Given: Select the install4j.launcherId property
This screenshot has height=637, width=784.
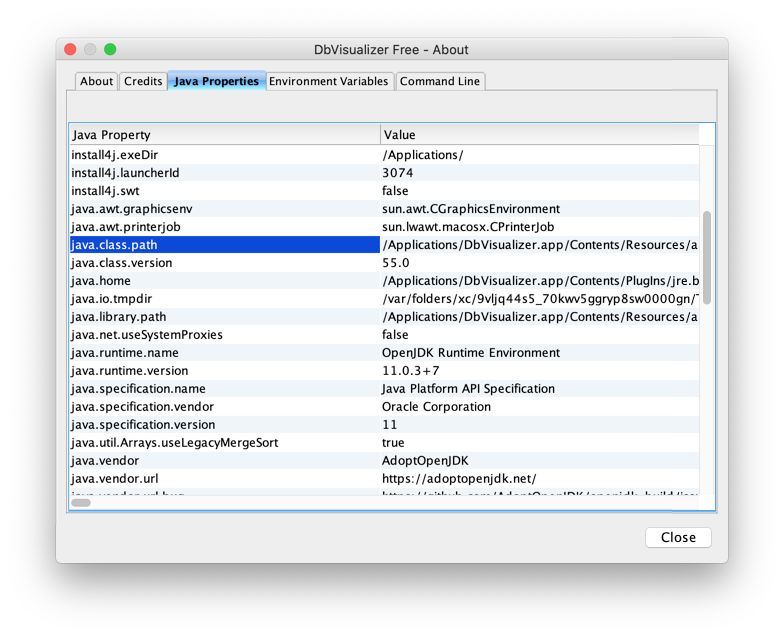Looking at the screenshot, I should pos(224,173).
